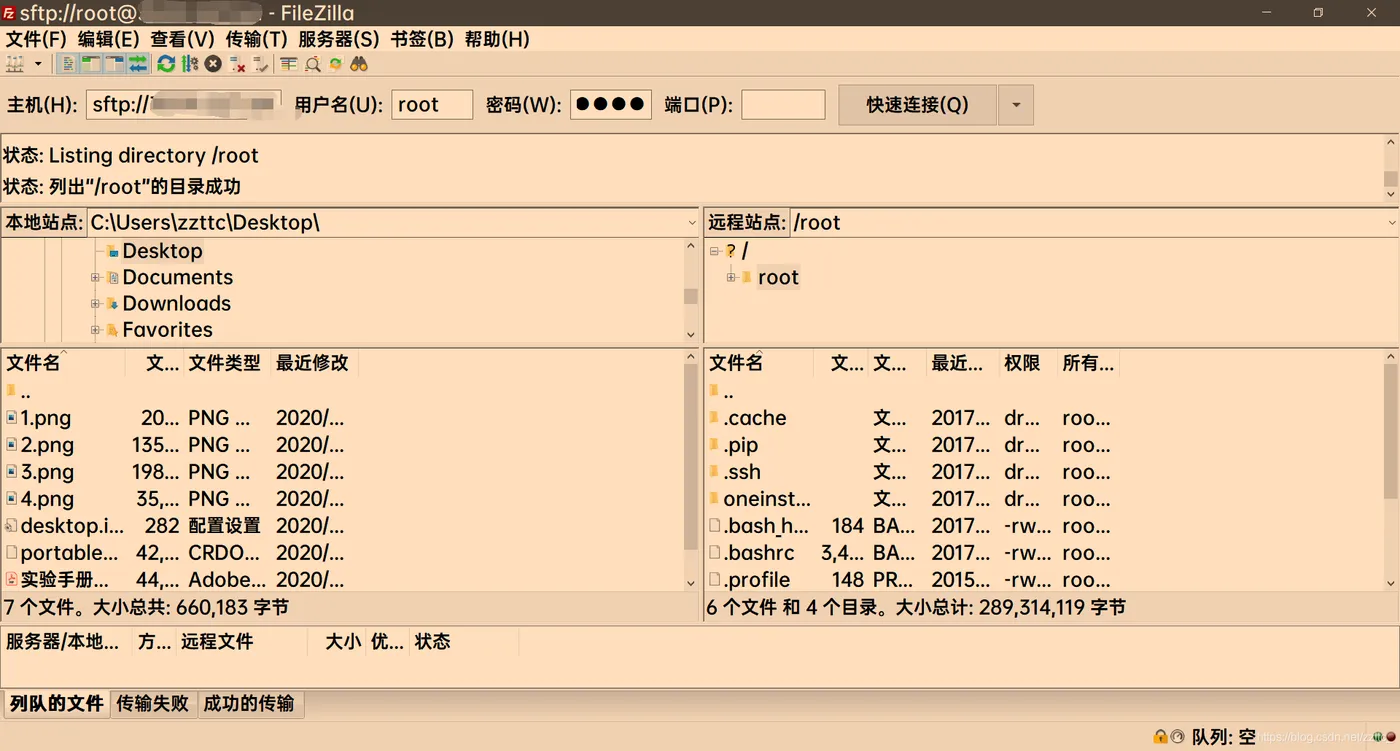Search remote files with binoculars icon

(359, 64)
